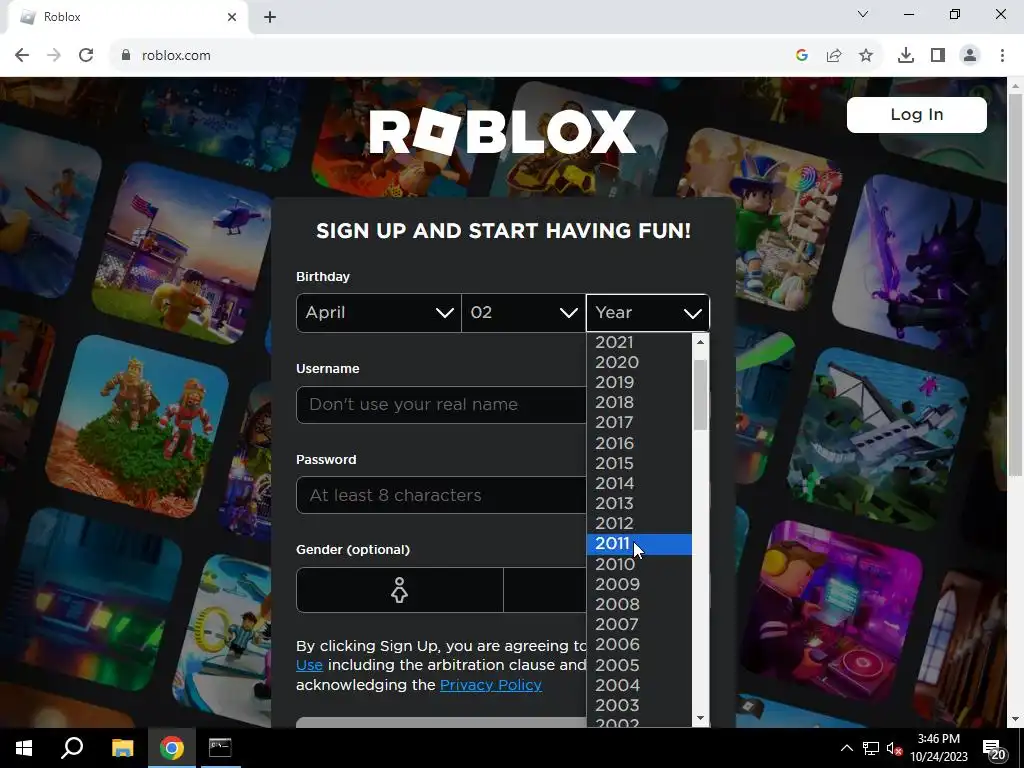Image resolution: width=1024 pixels, height=768 pixels.
Task: Collapse the Year dropdown
Action: (x=648, y=313)
